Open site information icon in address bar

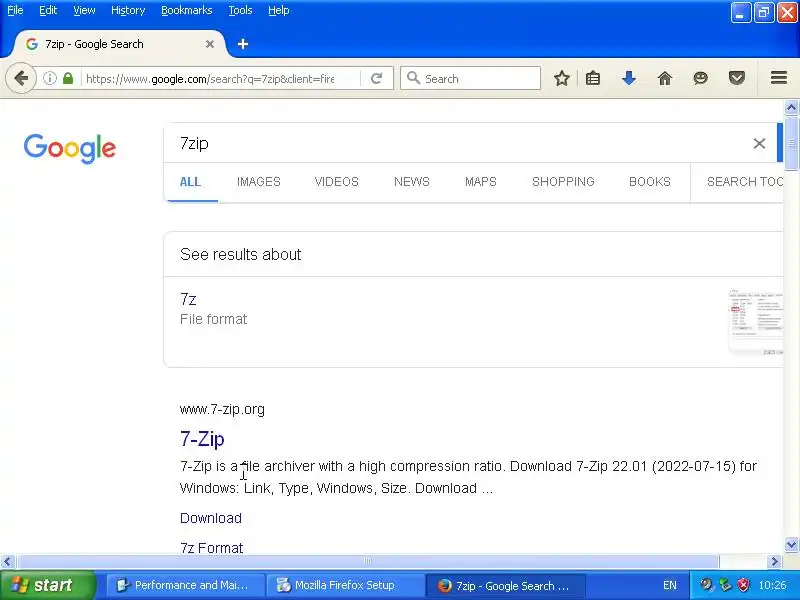click(49, 79)
